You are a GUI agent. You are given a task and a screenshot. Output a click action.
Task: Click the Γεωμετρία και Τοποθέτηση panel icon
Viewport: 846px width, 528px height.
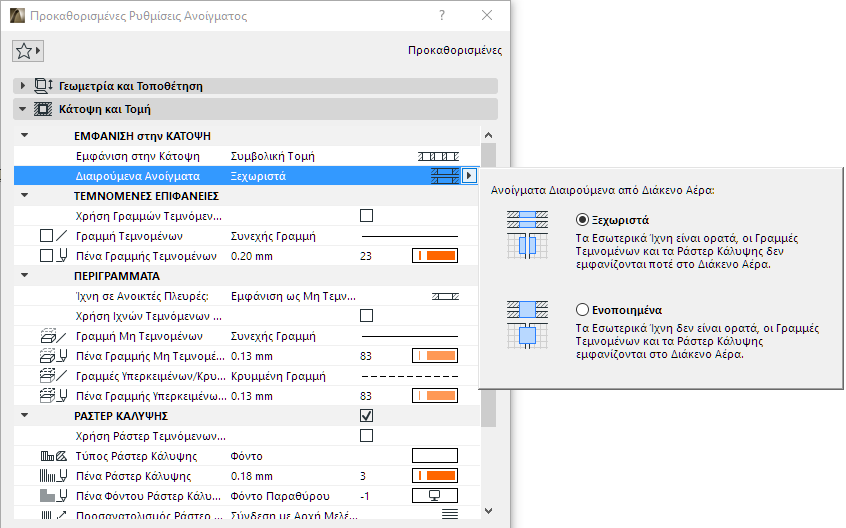click(43, 86)
